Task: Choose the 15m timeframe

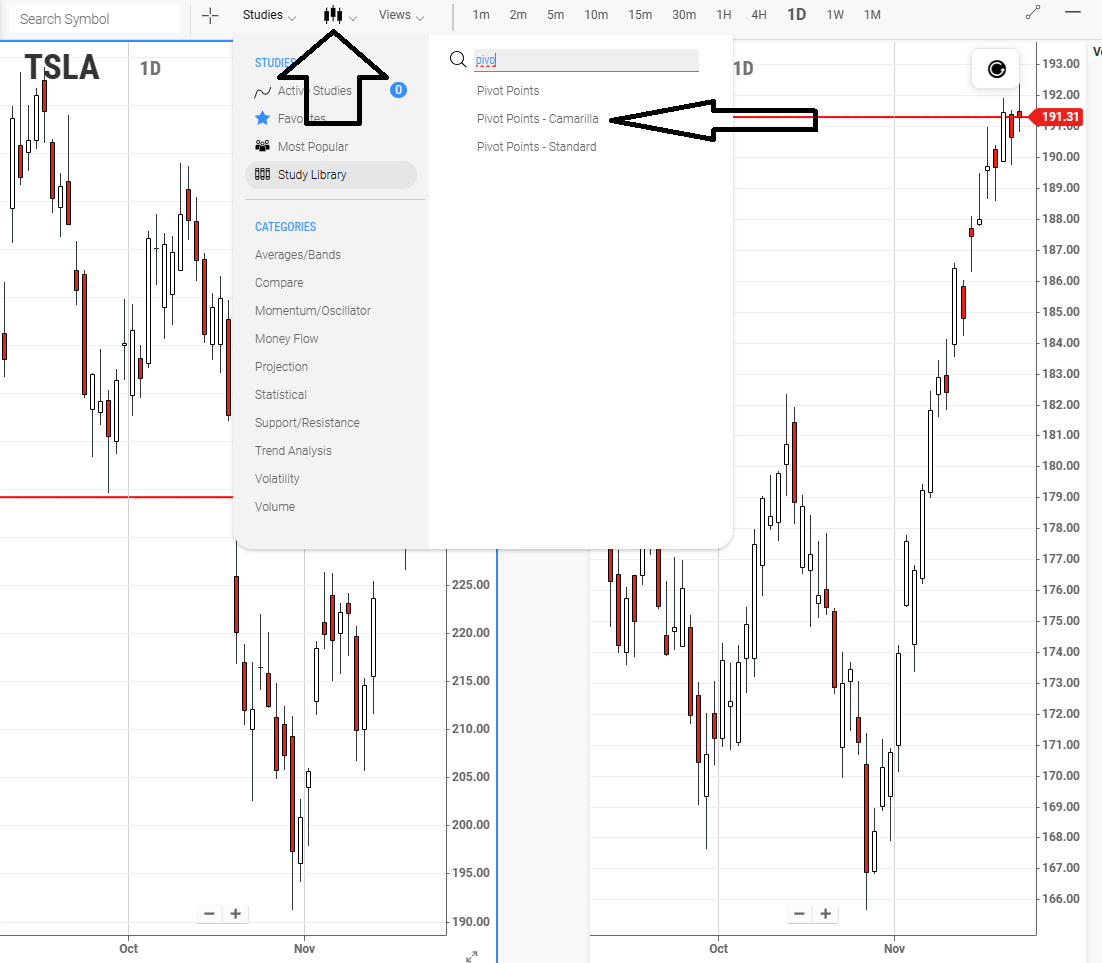Action: [640, 15]
